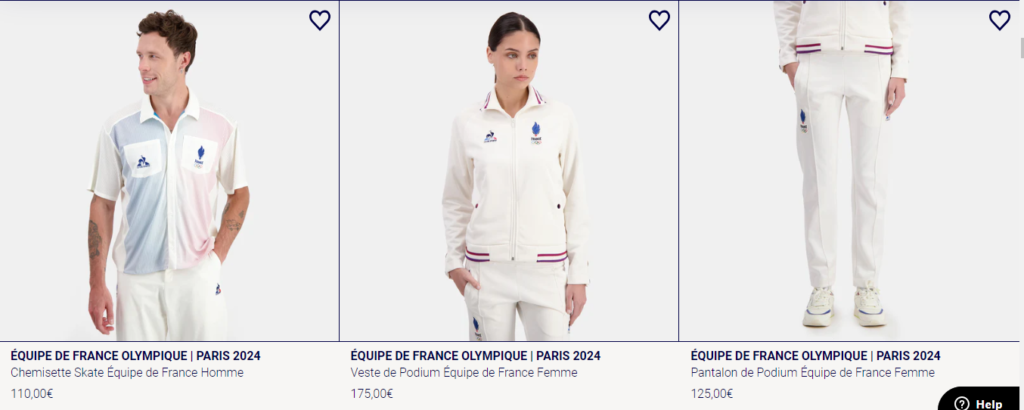Click the page's vertical scrollbar thumb

[x=1021, y=48]
